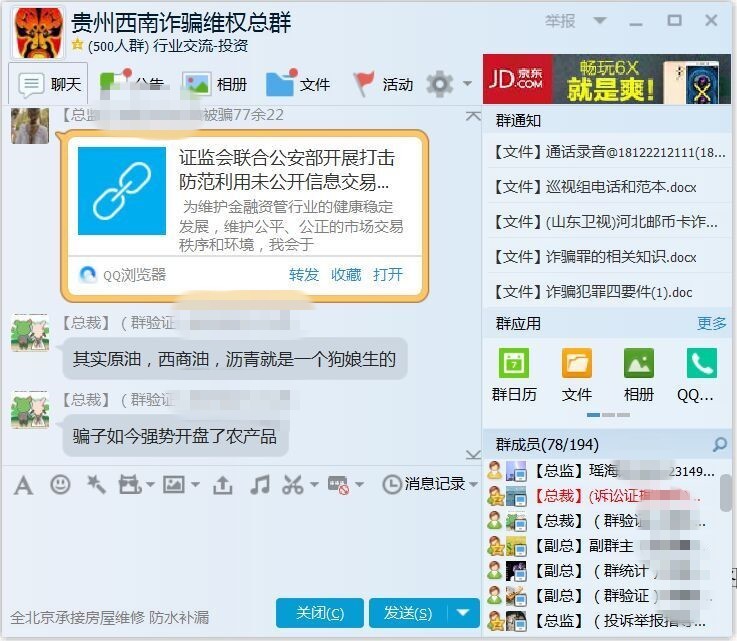Switch to the 活动 tab
Screen dimensions: 737x641
(x=384, y=84)
